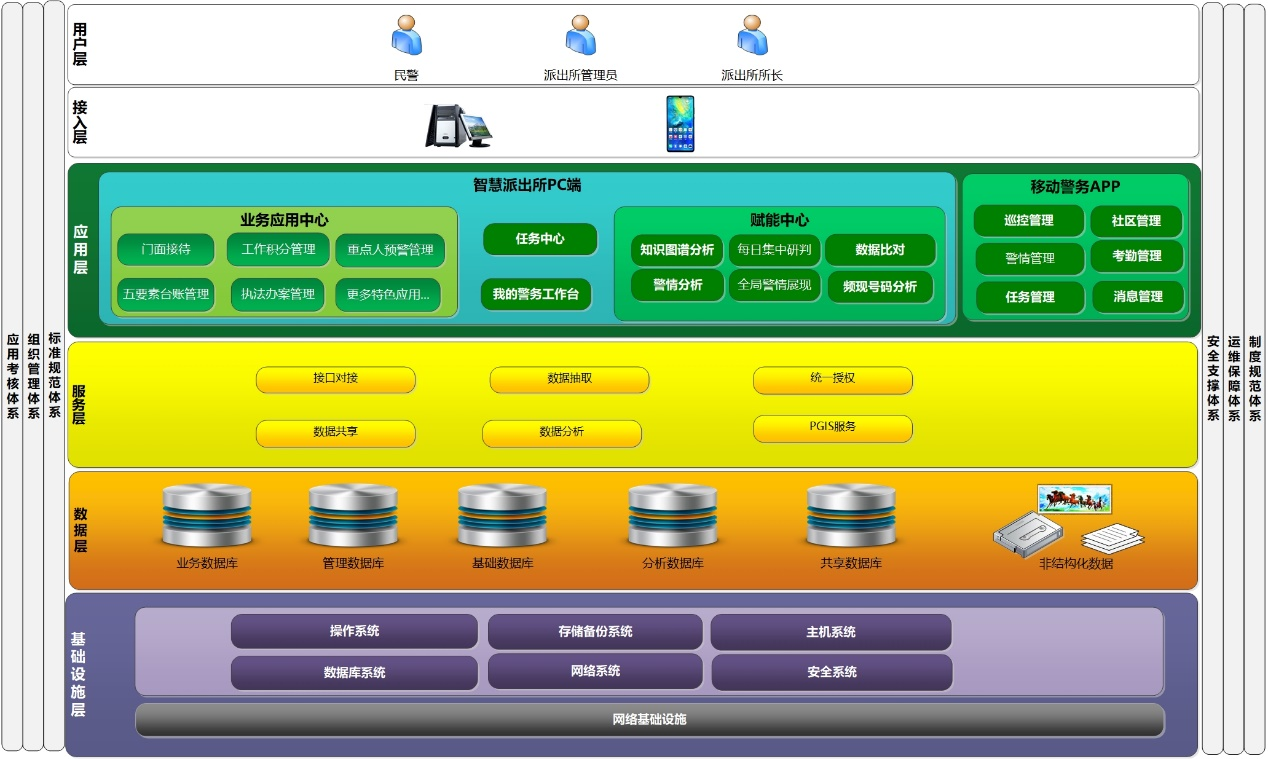Click the 网络基础设施 bar
Screen dimensions: 1268x759
point(649,720)
